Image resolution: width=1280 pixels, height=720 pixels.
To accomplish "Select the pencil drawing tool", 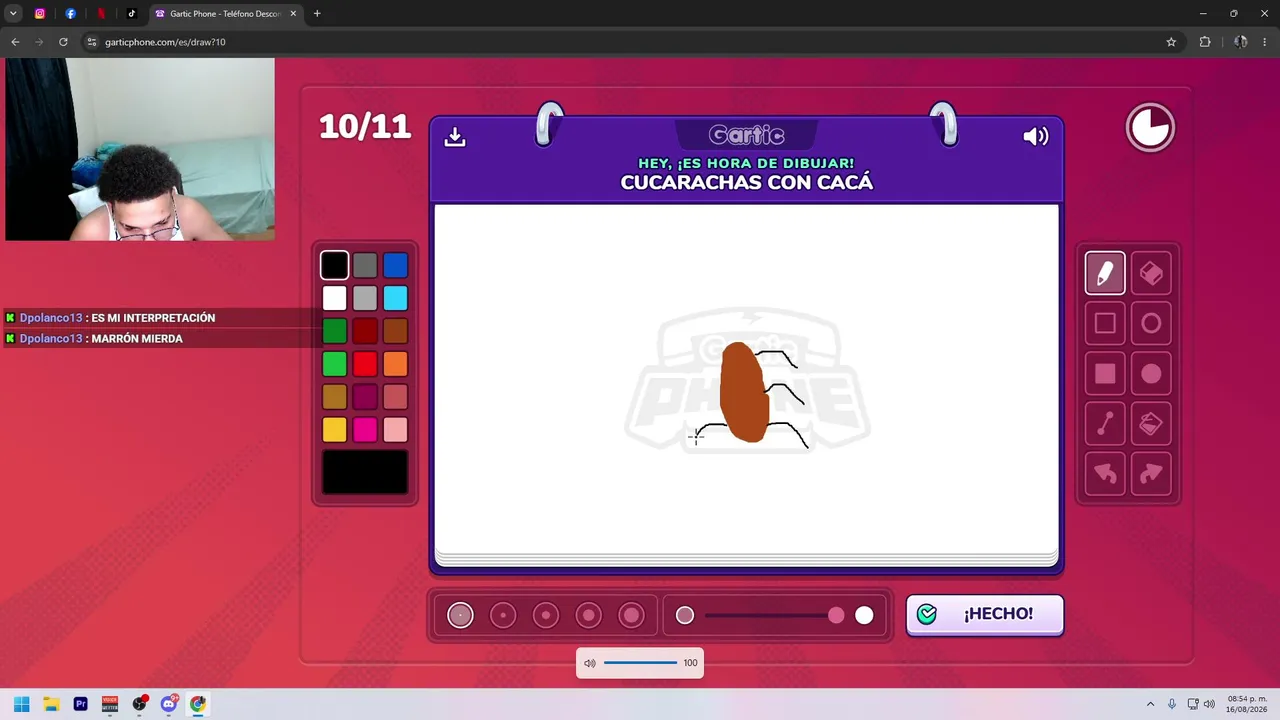I will pyautogui.click(x=1105, y=273).
